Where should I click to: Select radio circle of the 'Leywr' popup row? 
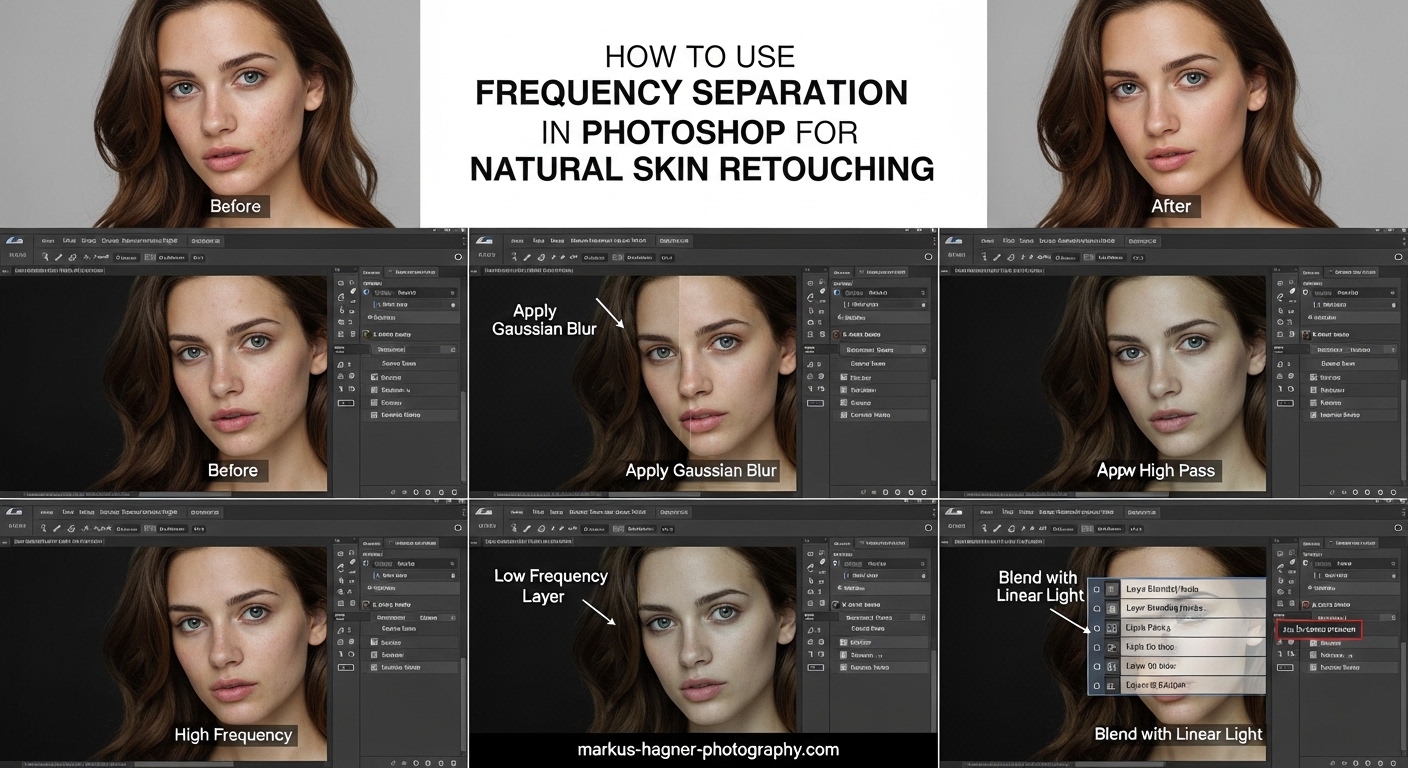(1097, 609)
